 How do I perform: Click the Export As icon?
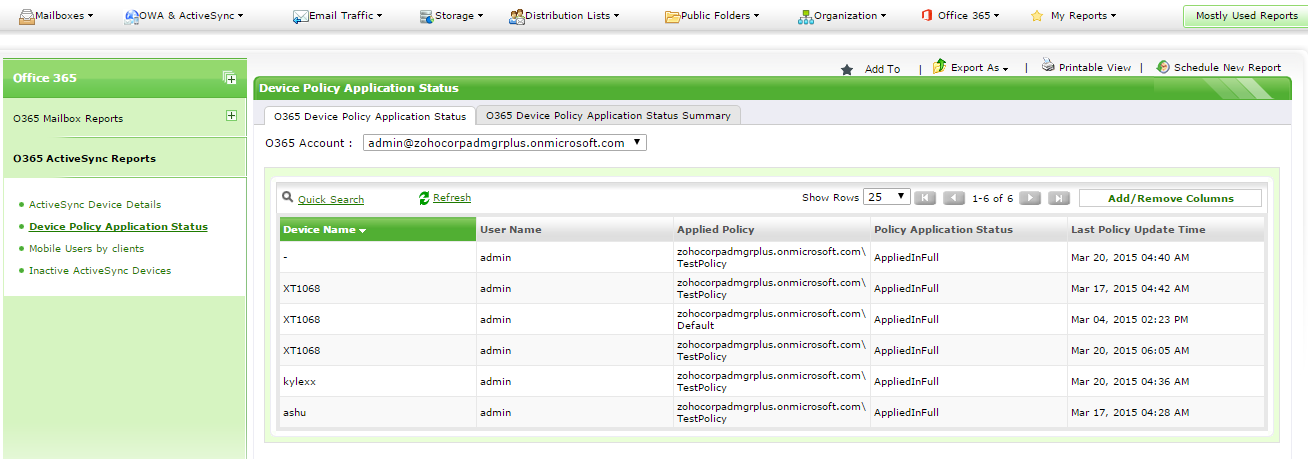point(939,66)
